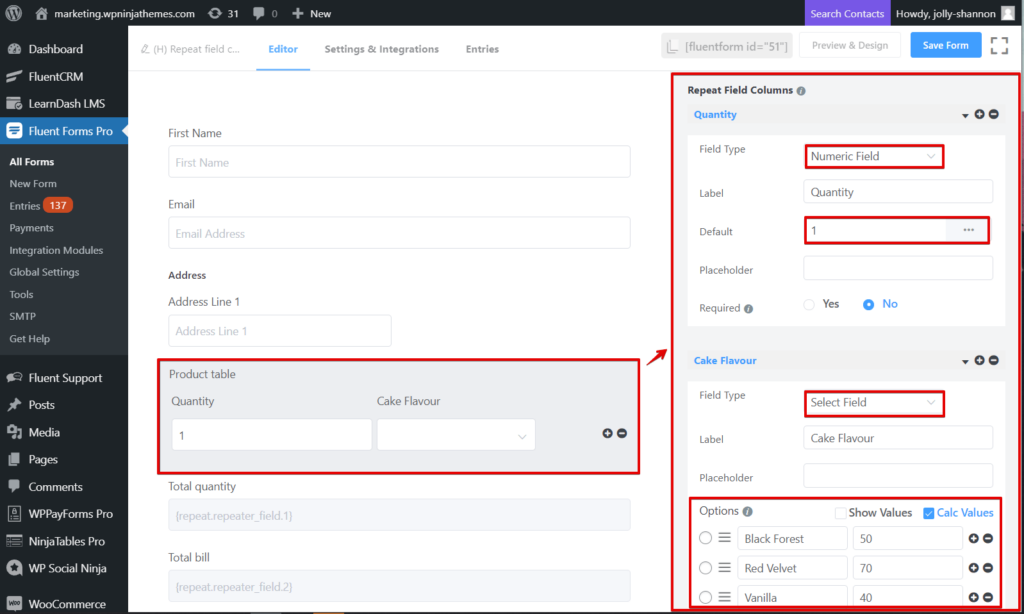Add option after Red Velvet
1024x614 pixels.
point(973,568)
